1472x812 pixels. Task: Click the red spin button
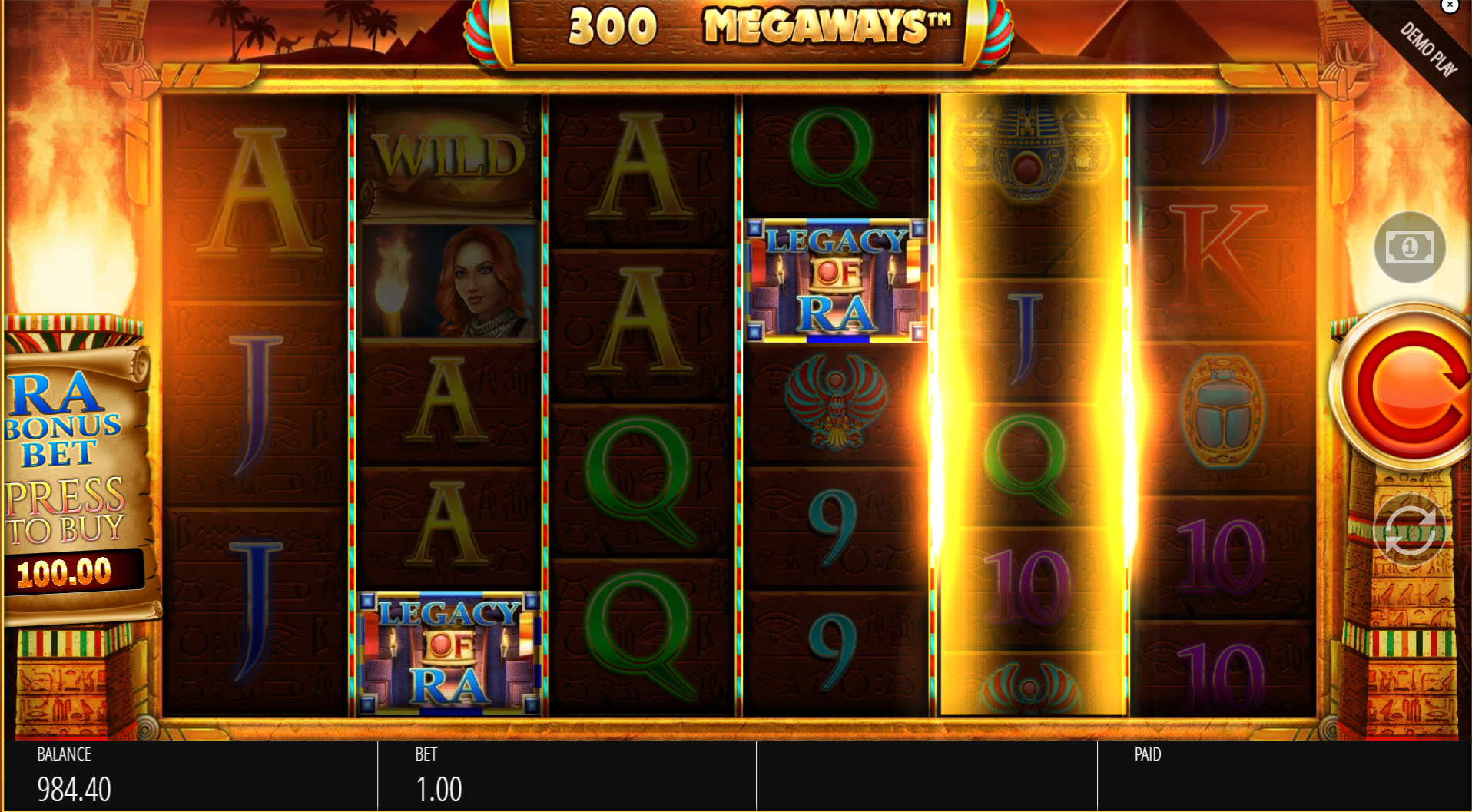1405,387
